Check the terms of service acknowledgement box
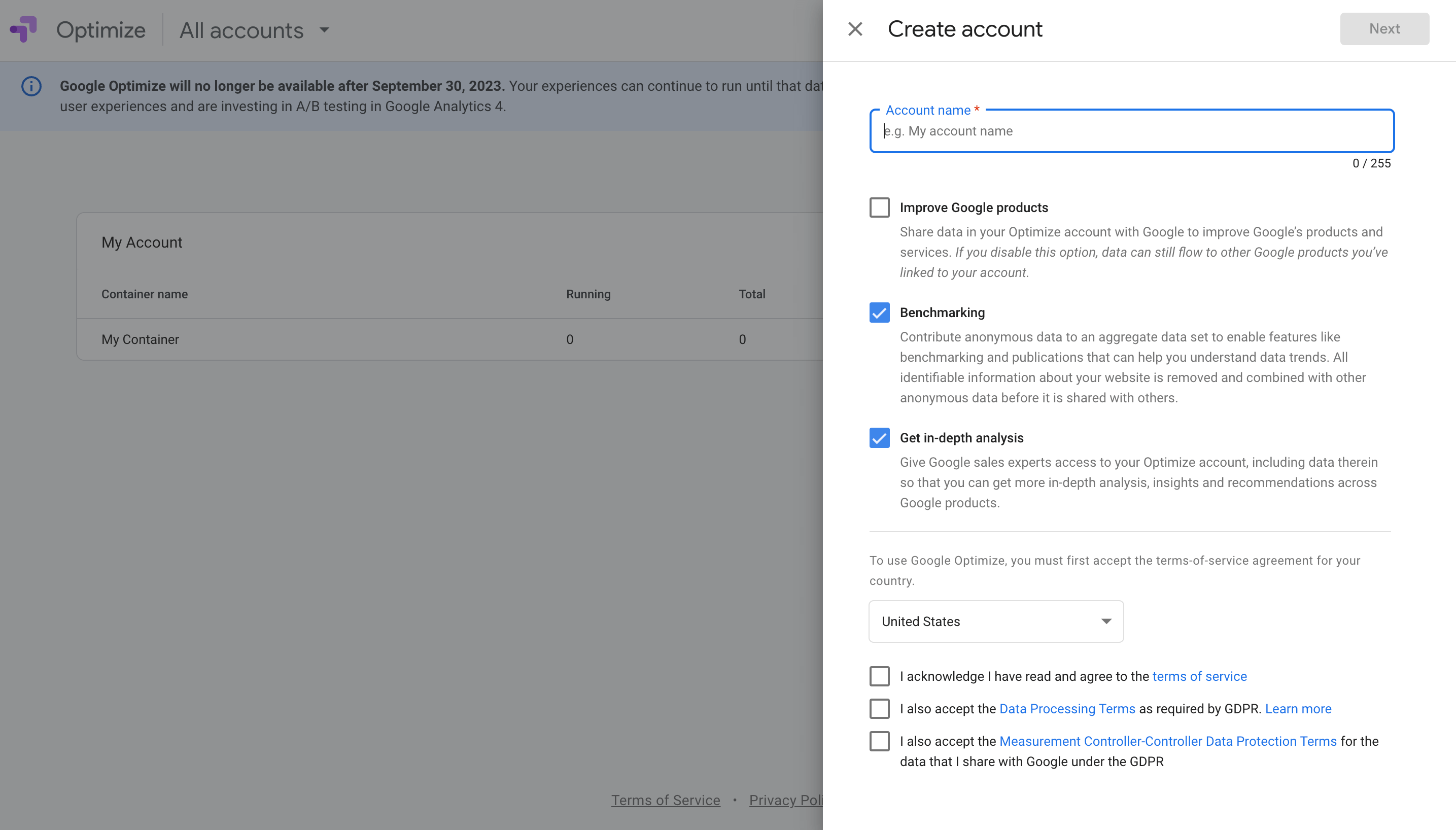1456x830 pixels. coord(879,676)
